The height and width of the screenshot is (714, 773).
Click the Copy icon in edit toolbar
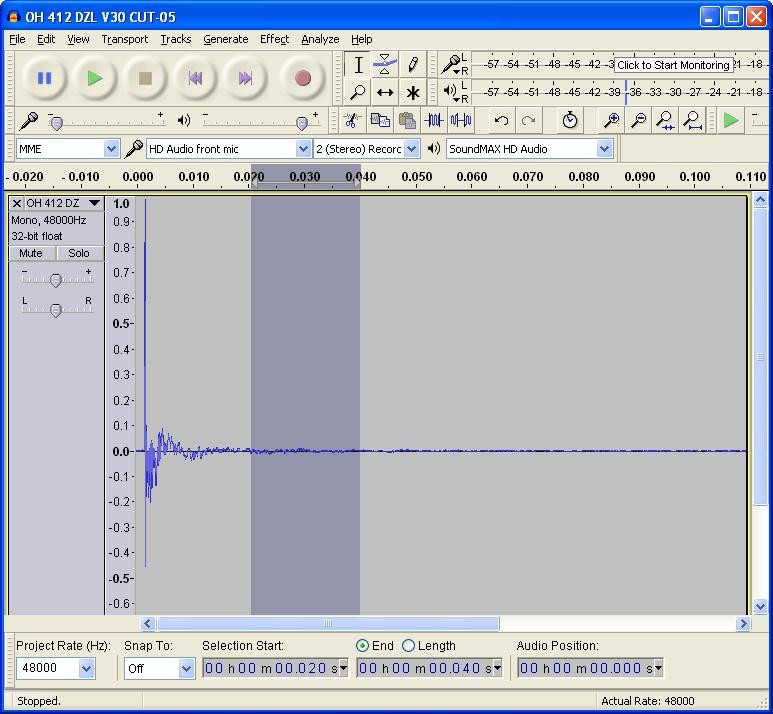pyautogui.click(x=380, y=120)
